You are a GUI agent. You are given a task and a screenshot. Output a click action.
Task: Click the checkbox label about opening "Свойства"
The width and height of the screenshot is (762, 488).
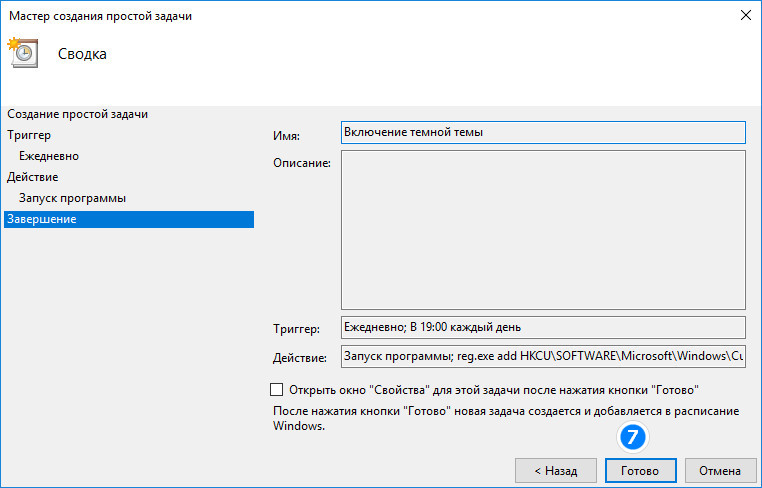coord(494,390)
